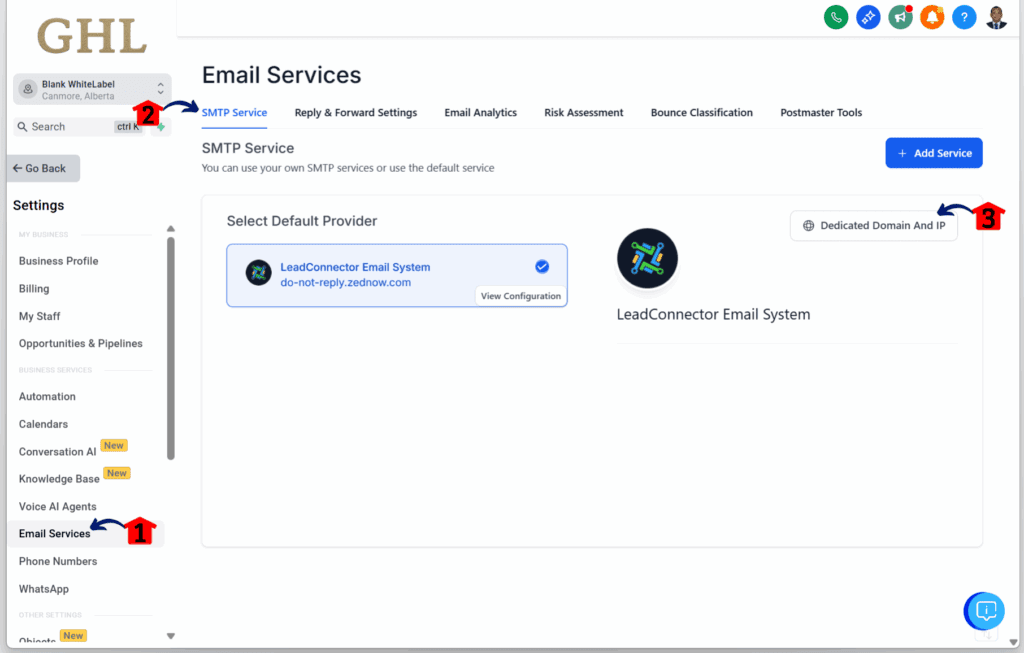
Task: Click the green quick action icon beside search
Action: click(x=161, y=127)
